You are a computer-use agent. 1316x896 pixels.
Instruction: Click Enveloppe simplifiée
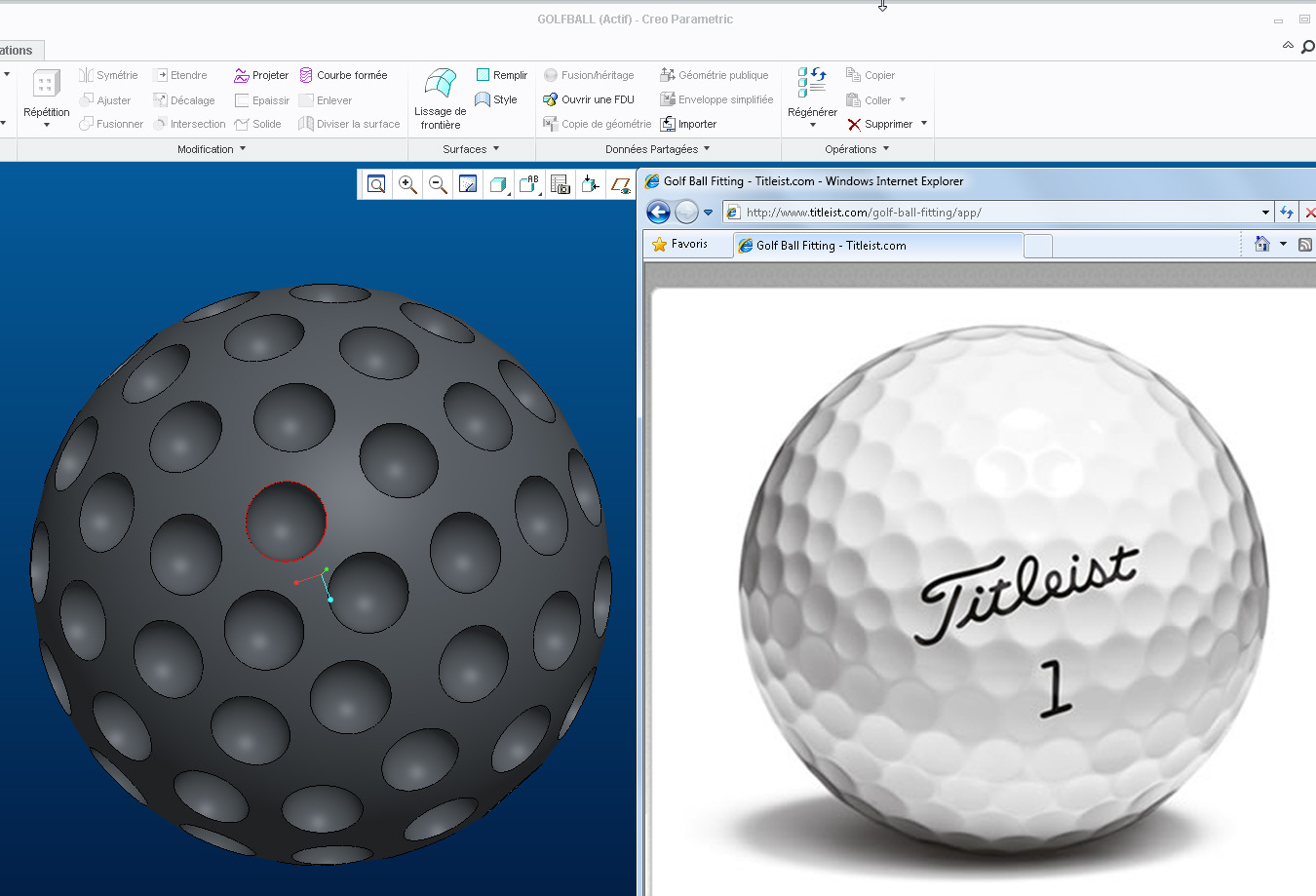(x=716, y=99)
